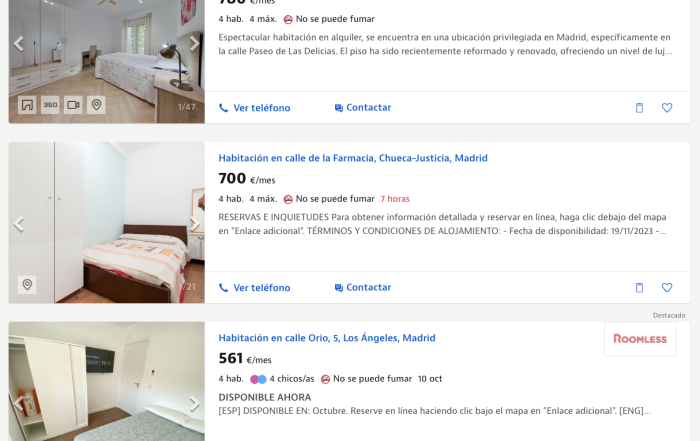This screenshot has height=441, width=700.
Task: Open the Roomless agency logo
Action: click(640, 339)
